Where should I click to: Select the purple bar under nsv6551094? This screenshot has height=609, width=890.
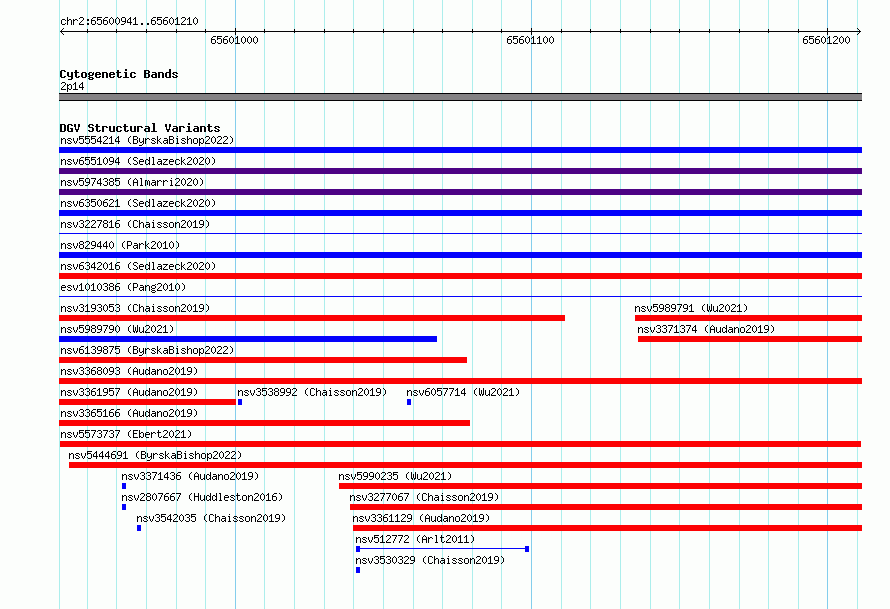pyautogui.click(x=460, y=171)
